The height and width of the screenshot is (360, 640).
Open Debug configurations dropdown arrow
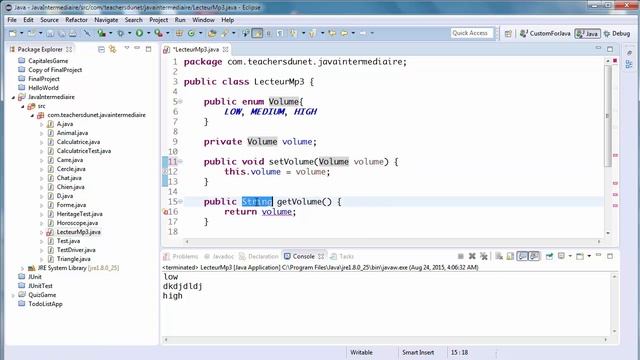[x=129, y=33]
